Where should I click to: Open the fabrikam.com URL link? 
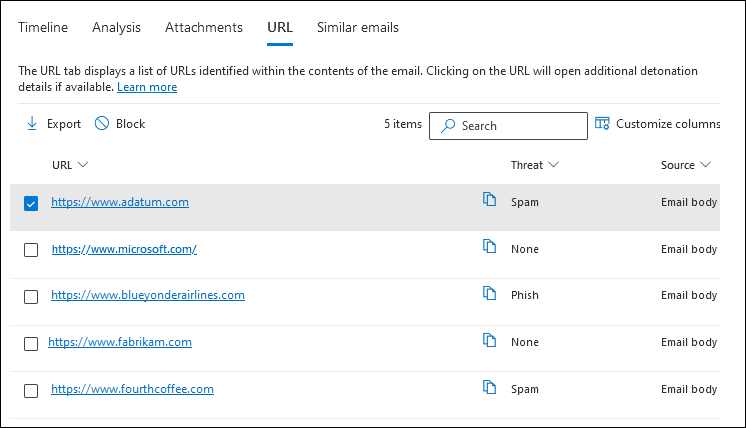pos(120,342)
